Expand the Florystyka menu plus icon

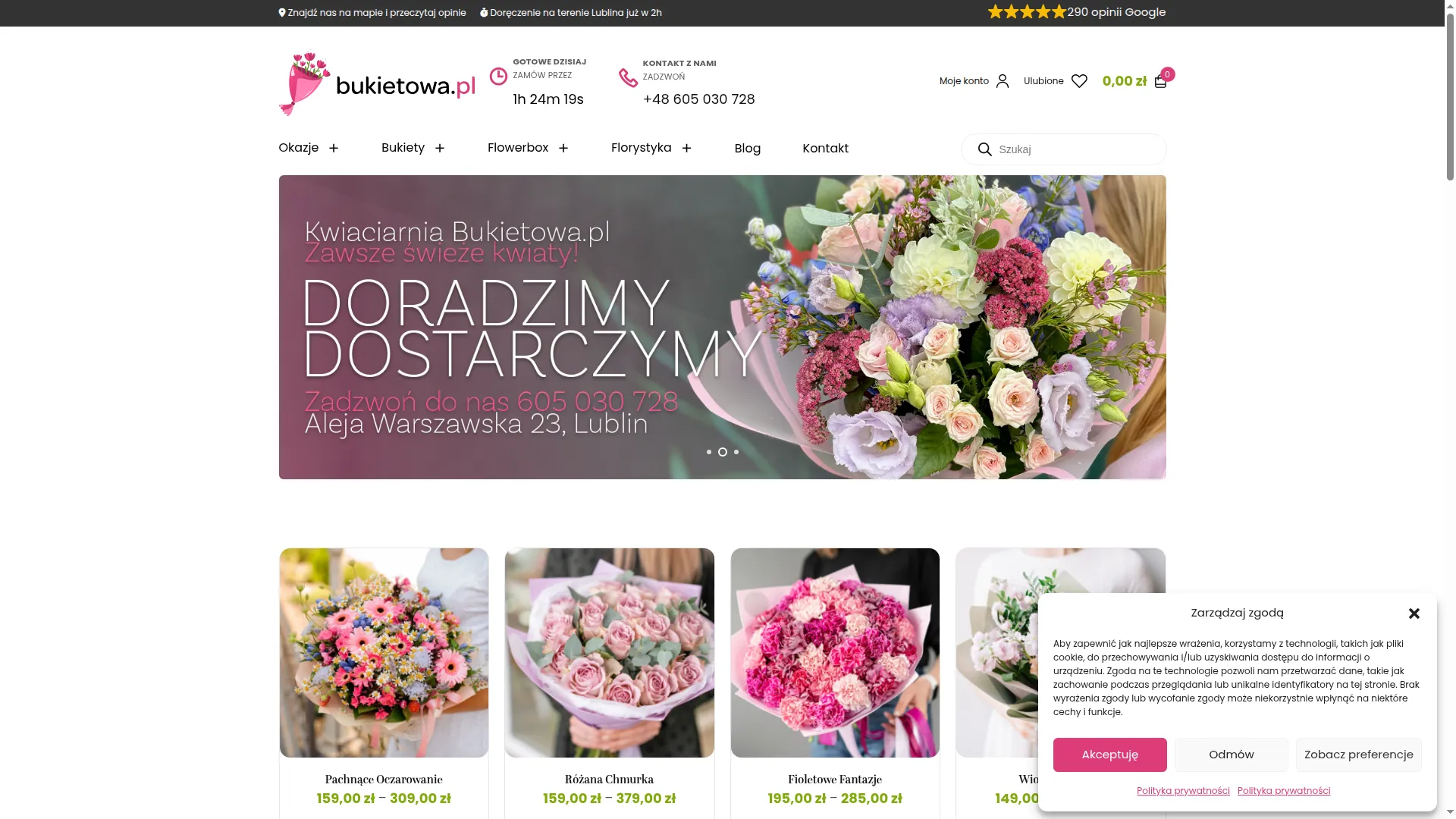(687, 148)
